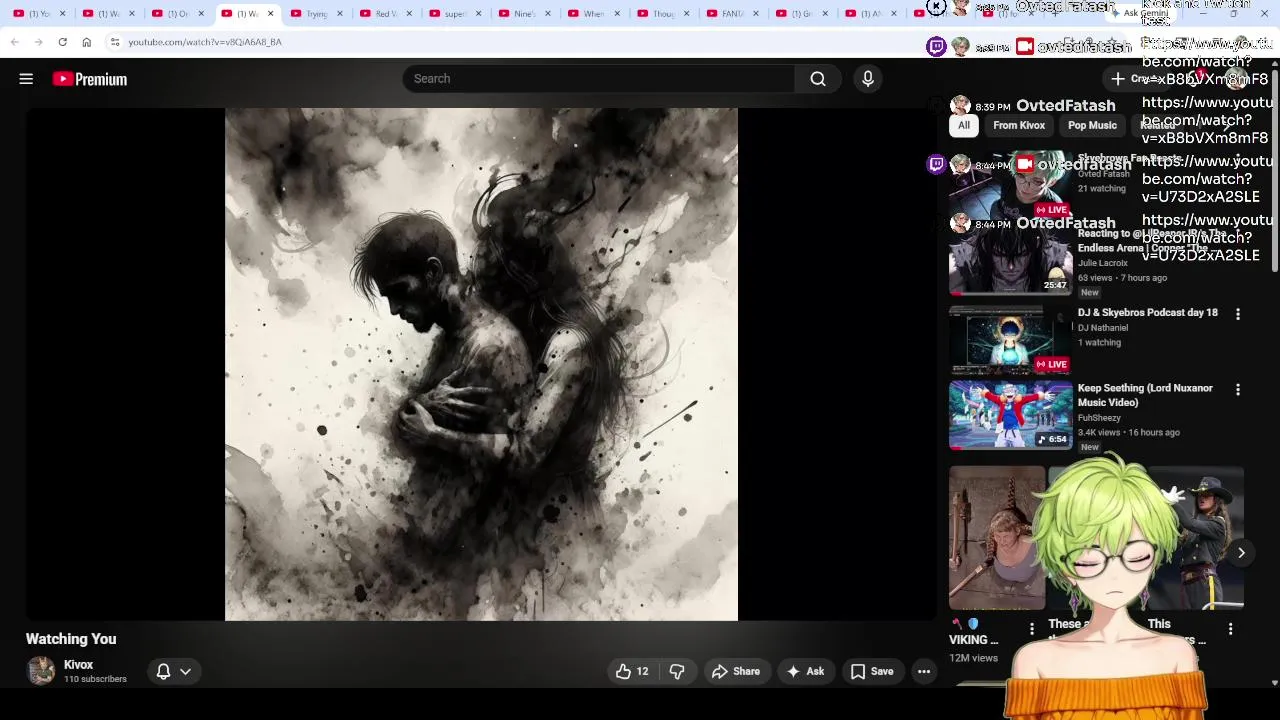Open the DJ Nathaniel channel name
1280x720 pixels.
point(1103,328)
